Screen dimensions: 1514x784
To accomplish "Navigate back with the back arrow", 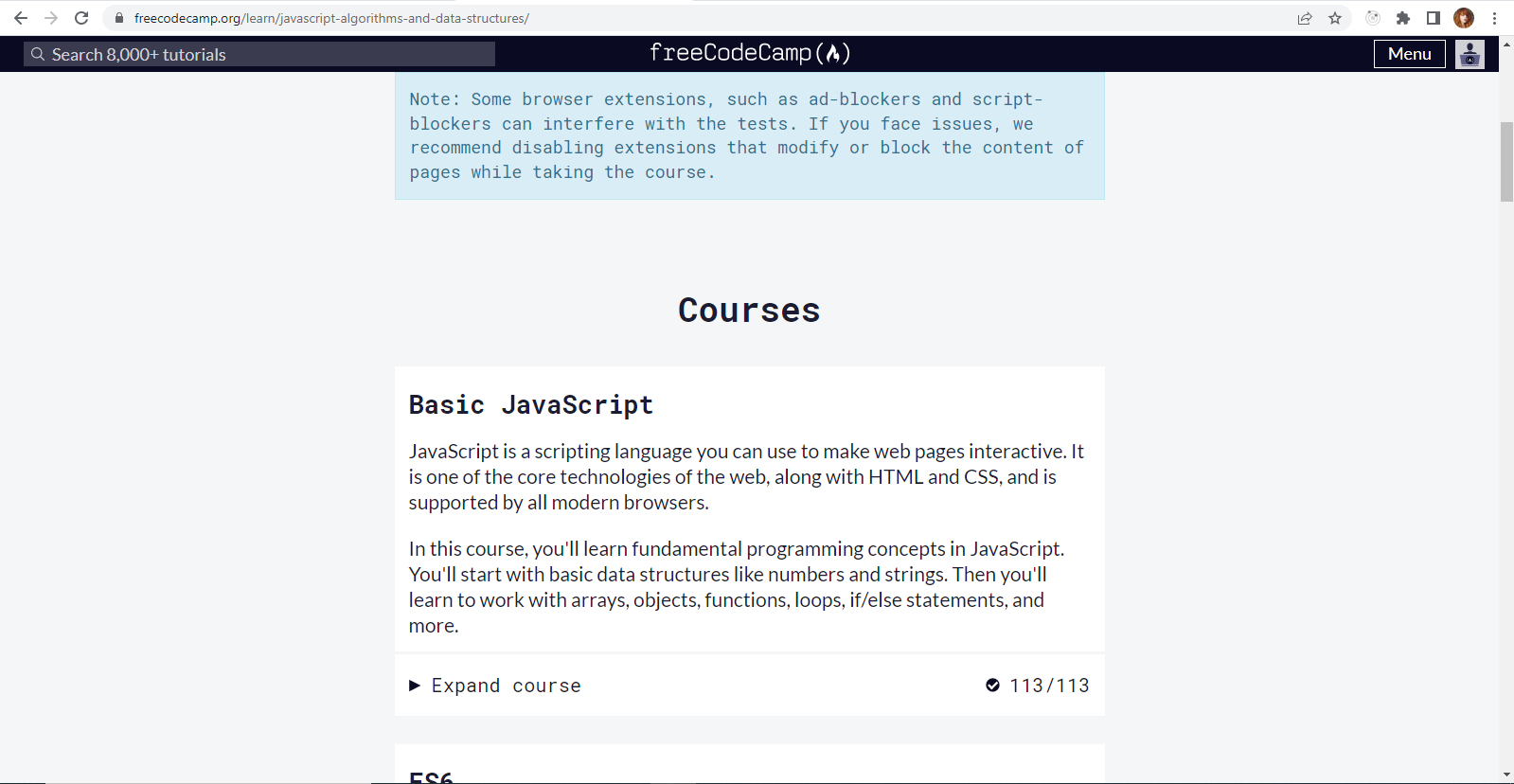I will point(21,17).
